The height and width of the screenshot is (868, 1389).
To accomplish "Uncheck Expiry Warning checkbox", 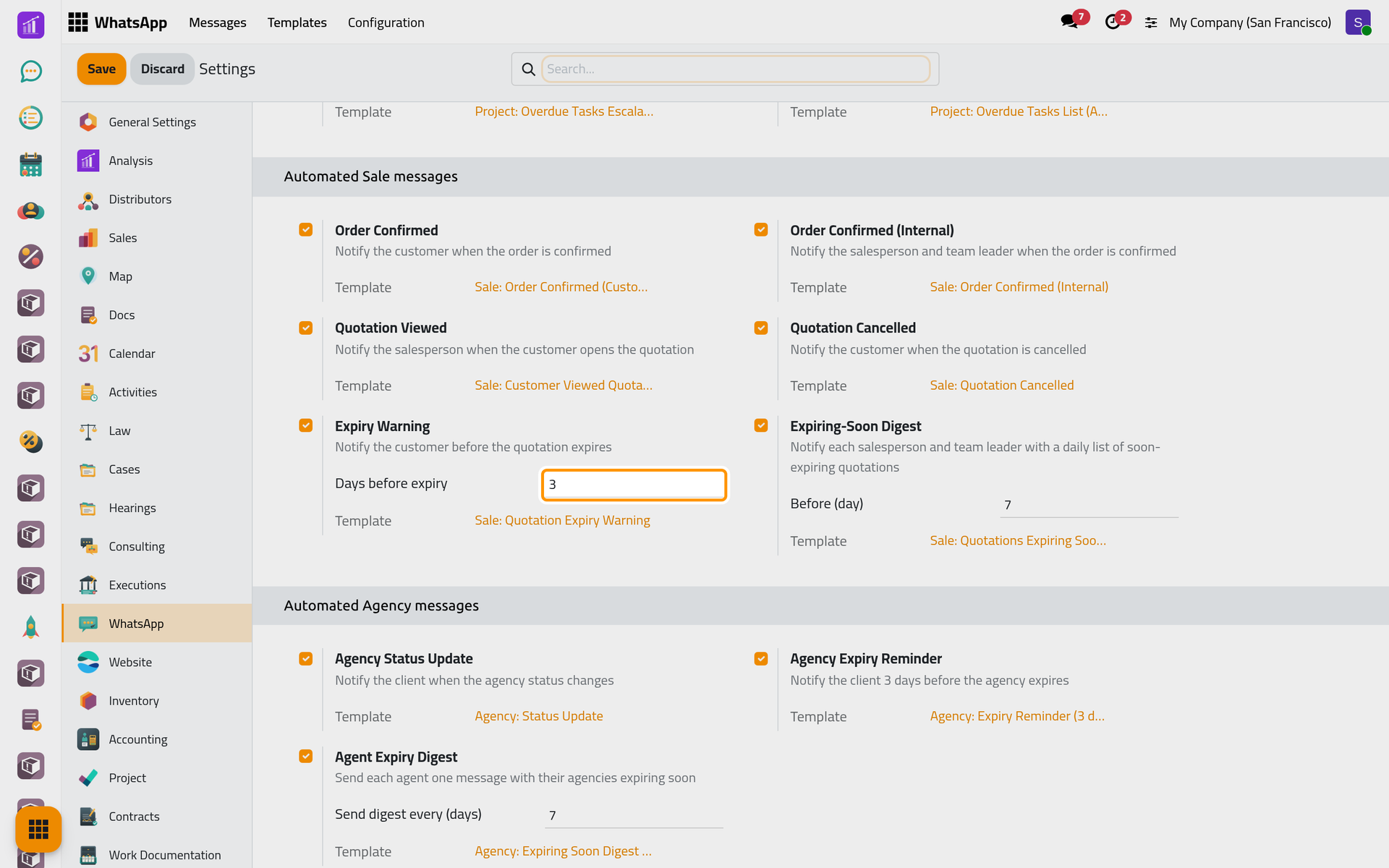I will point(306,425).
